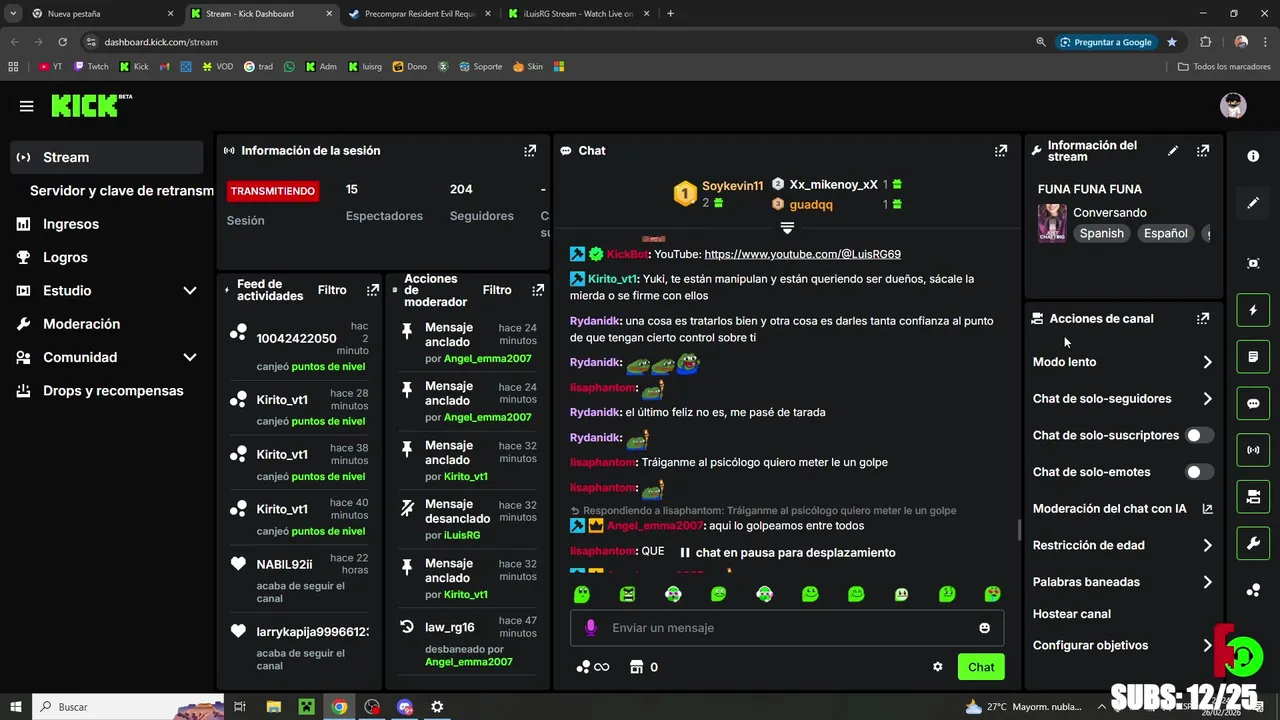Pop out the Chat panel

[x=1000, y=151]
